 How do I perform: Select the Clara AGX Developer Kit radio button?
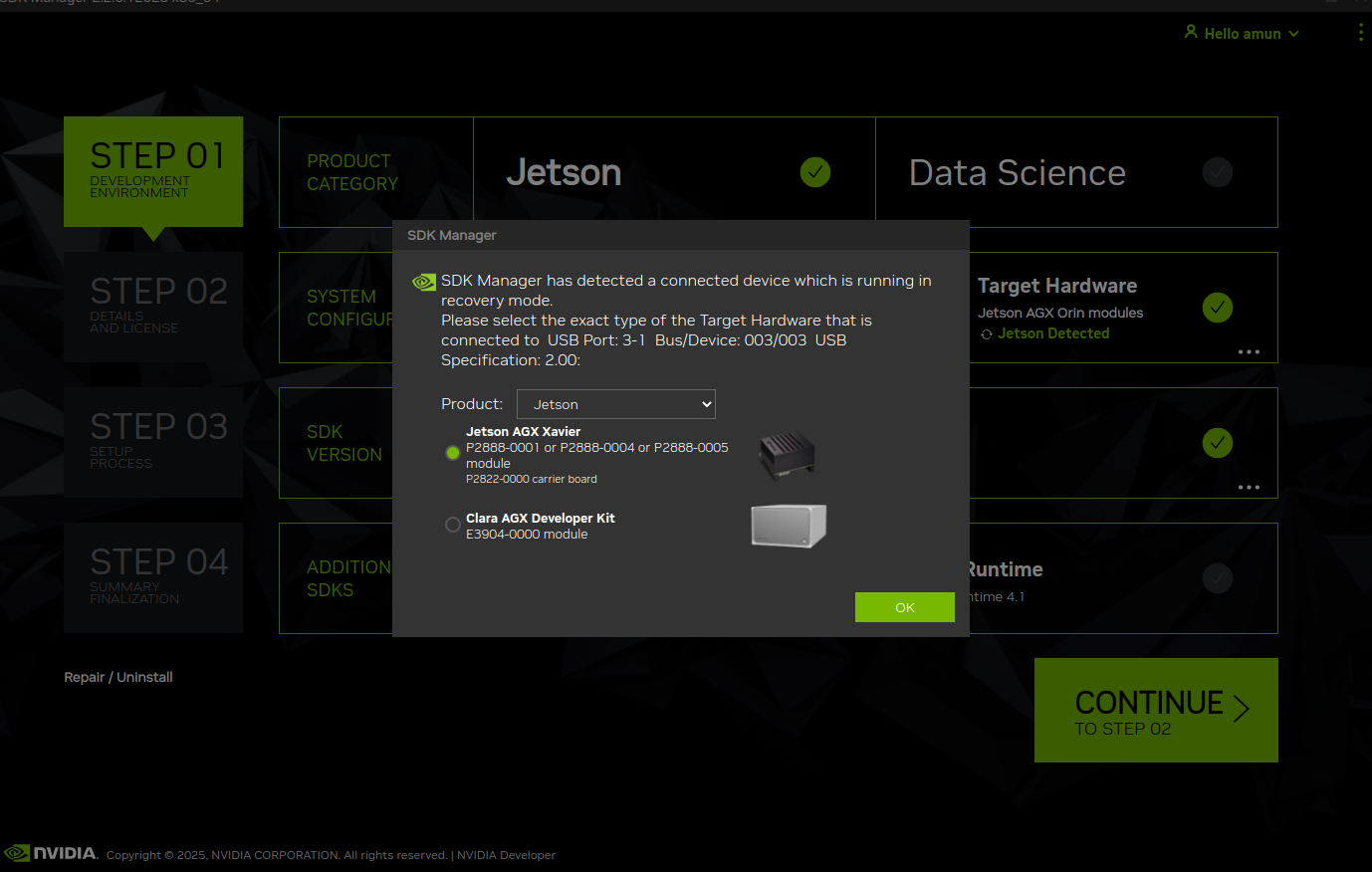coord(453,525)
